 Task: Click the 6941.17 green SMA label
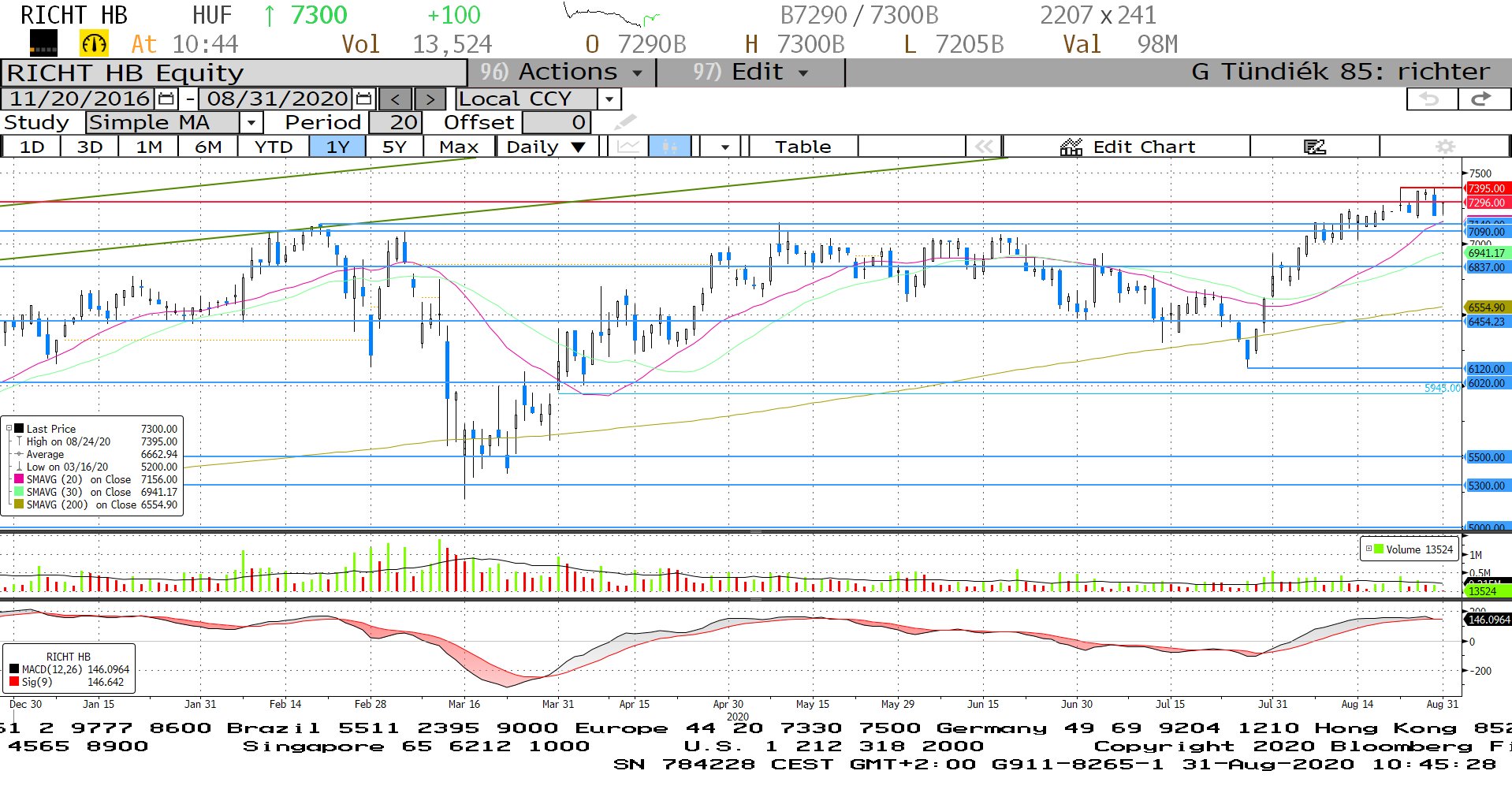click(x=1487, y=253)
